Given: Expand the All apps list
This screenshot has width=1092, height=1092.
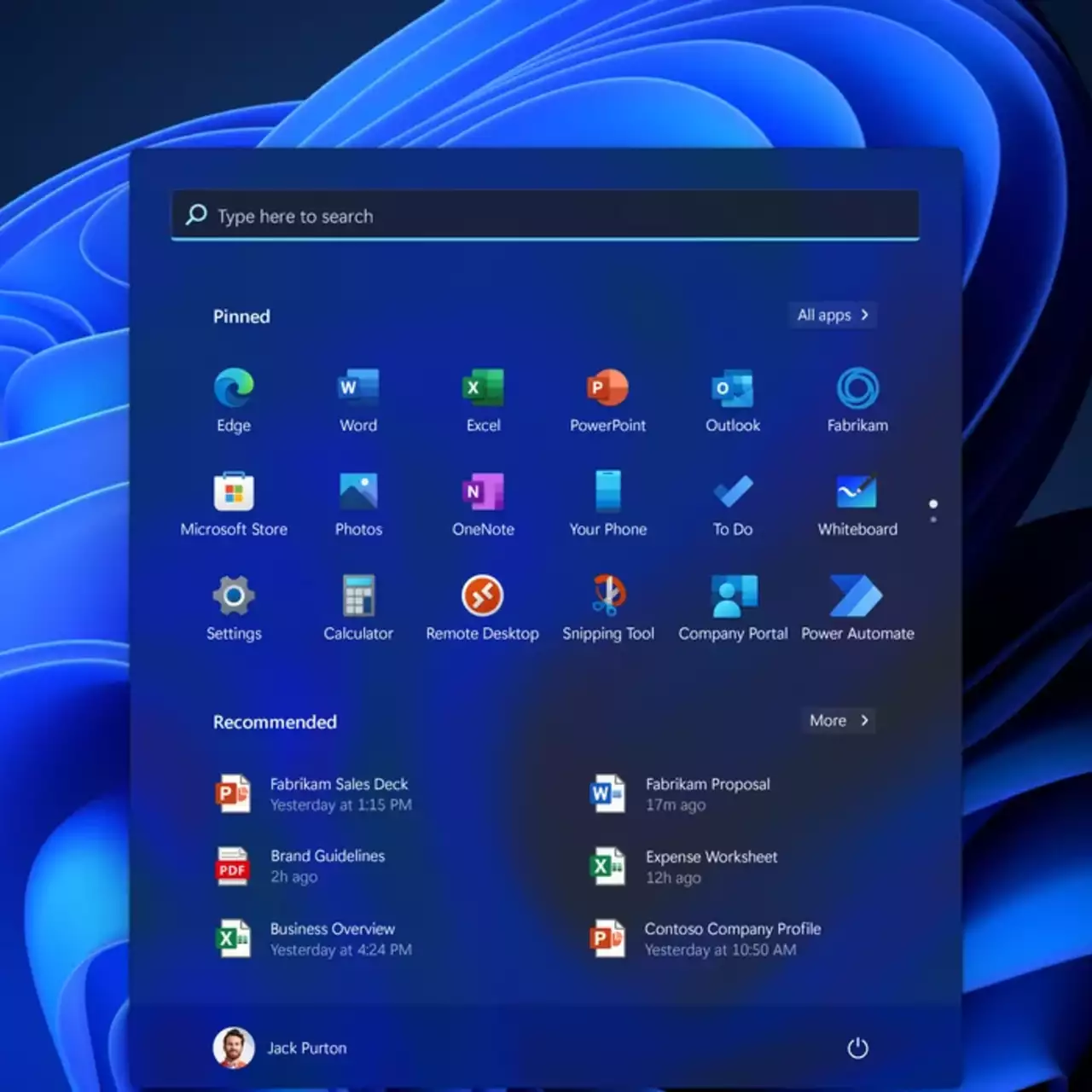Looking at the screenshot, I should [x=833, y=315].
